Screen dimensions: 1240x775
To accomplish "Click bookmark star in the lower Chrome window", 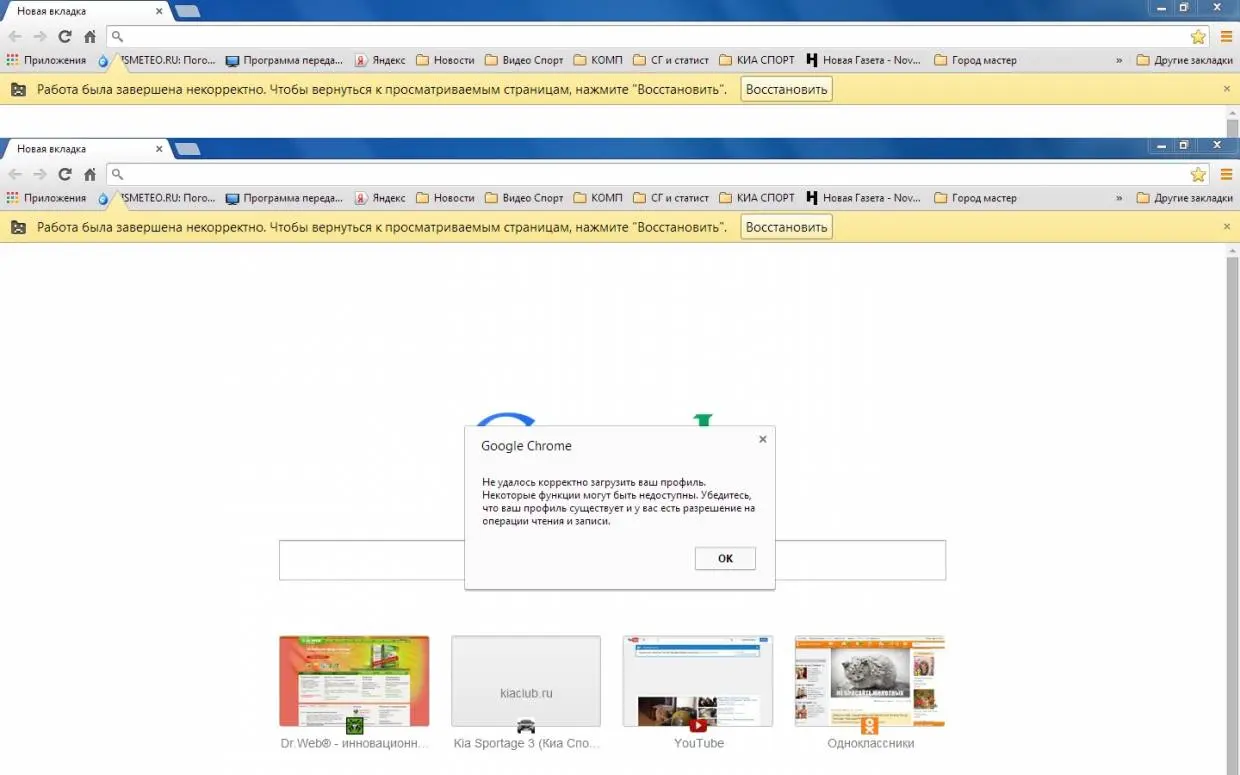I will (1198, 175).
